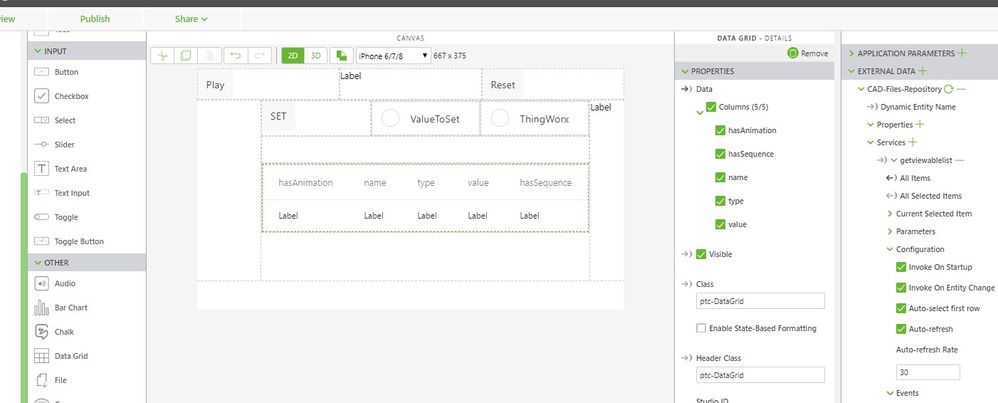Open the iPhone 6/7/8 device dropdown
998x403 pixels.
click(x=393, y=56)
